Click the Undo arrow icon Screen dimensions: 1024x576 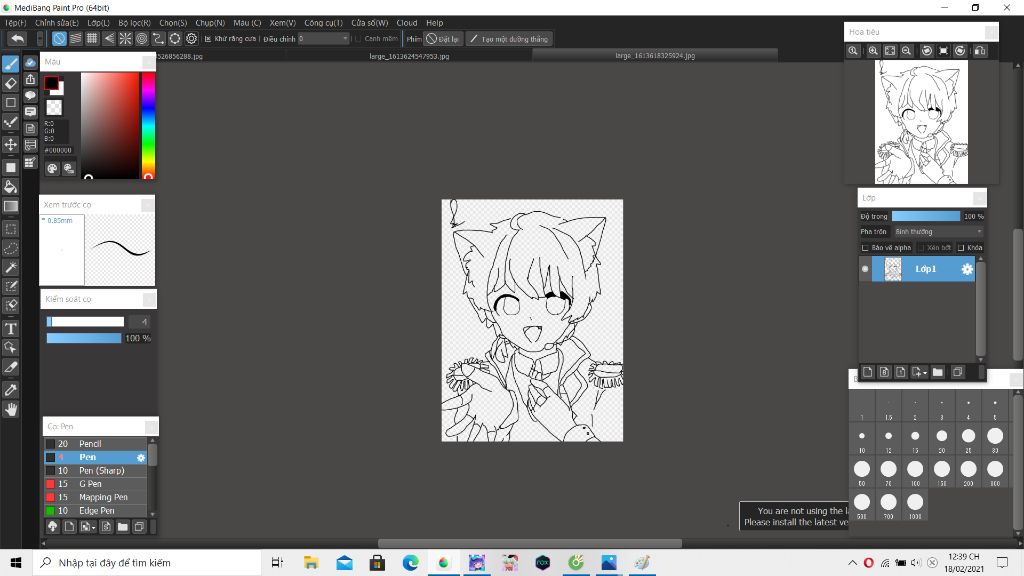pyautogui.click(x=18, y=39)
